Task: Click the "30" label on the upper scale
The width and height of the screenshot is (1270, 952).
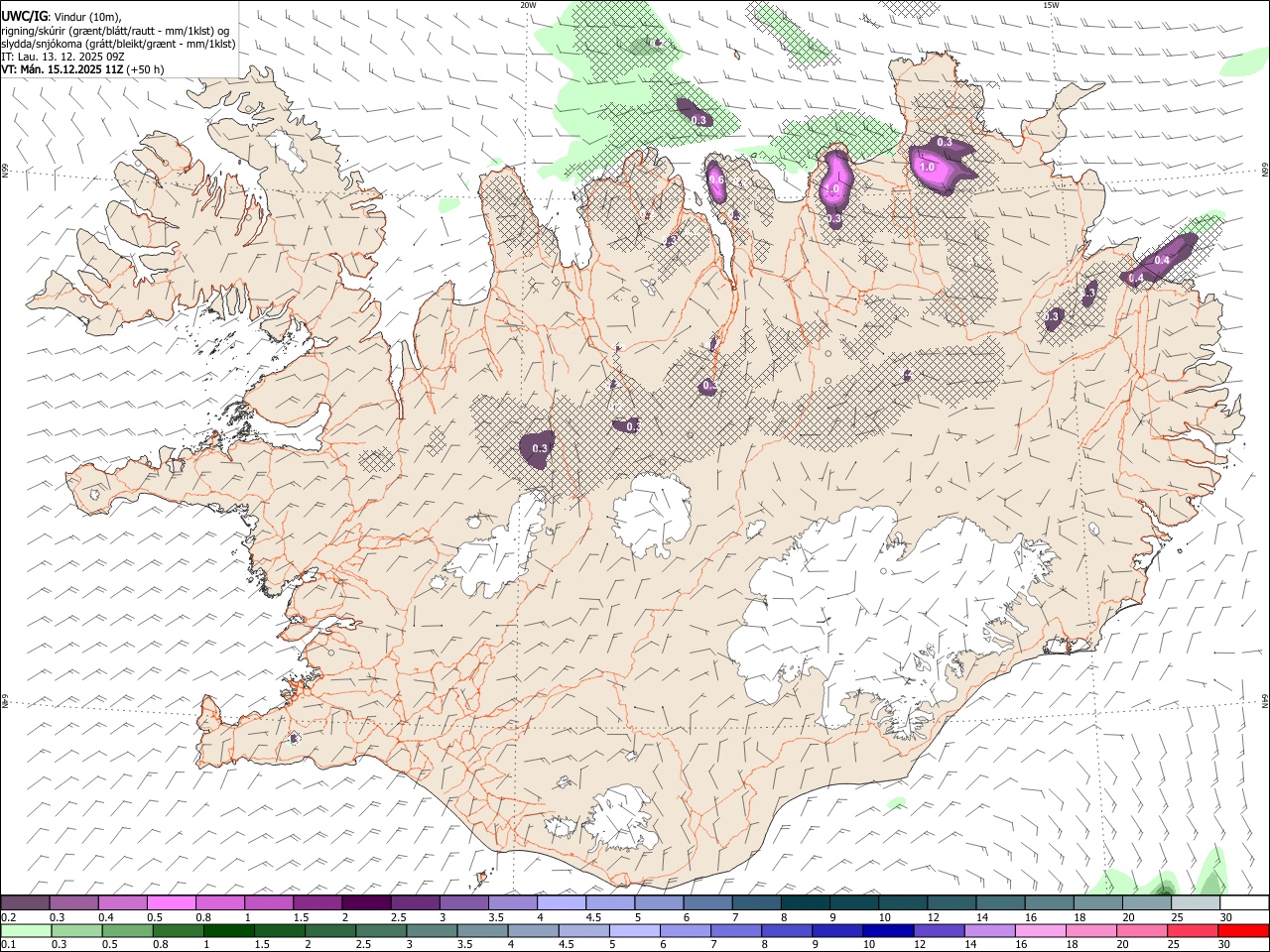Action: point(1225,917)
